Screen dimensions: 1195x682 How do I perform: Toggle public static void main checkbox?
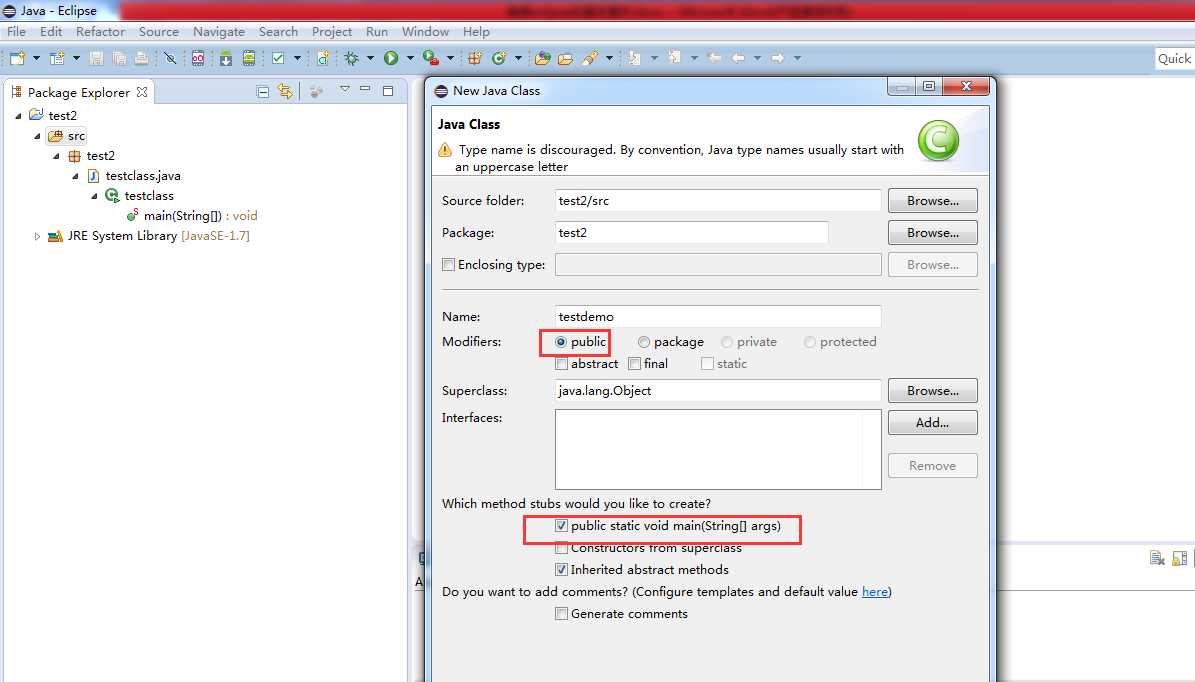tap(562, 526)
